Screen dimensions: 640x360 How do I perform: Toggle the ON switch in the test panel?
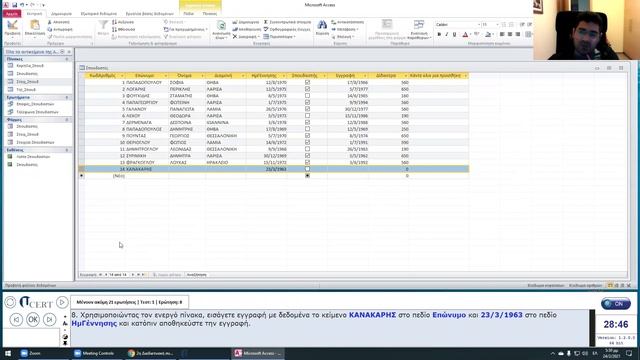616,304
